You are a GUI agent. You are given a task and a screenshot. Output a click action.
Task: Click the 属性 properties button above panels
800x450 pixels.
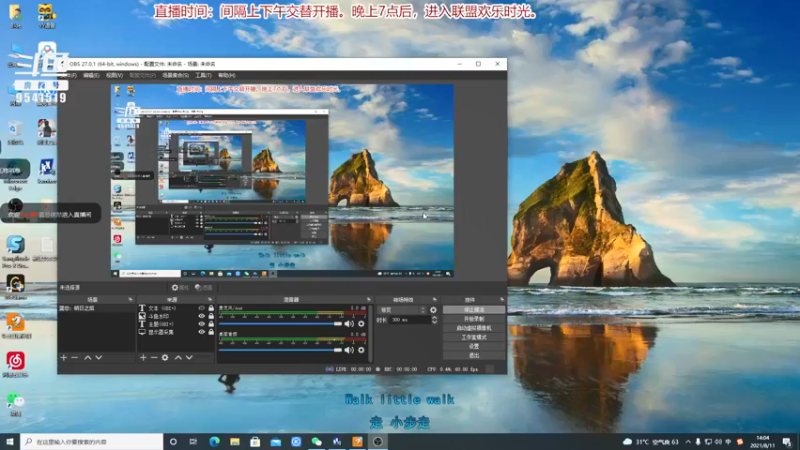pyautogui.click(x=180, y=288)
